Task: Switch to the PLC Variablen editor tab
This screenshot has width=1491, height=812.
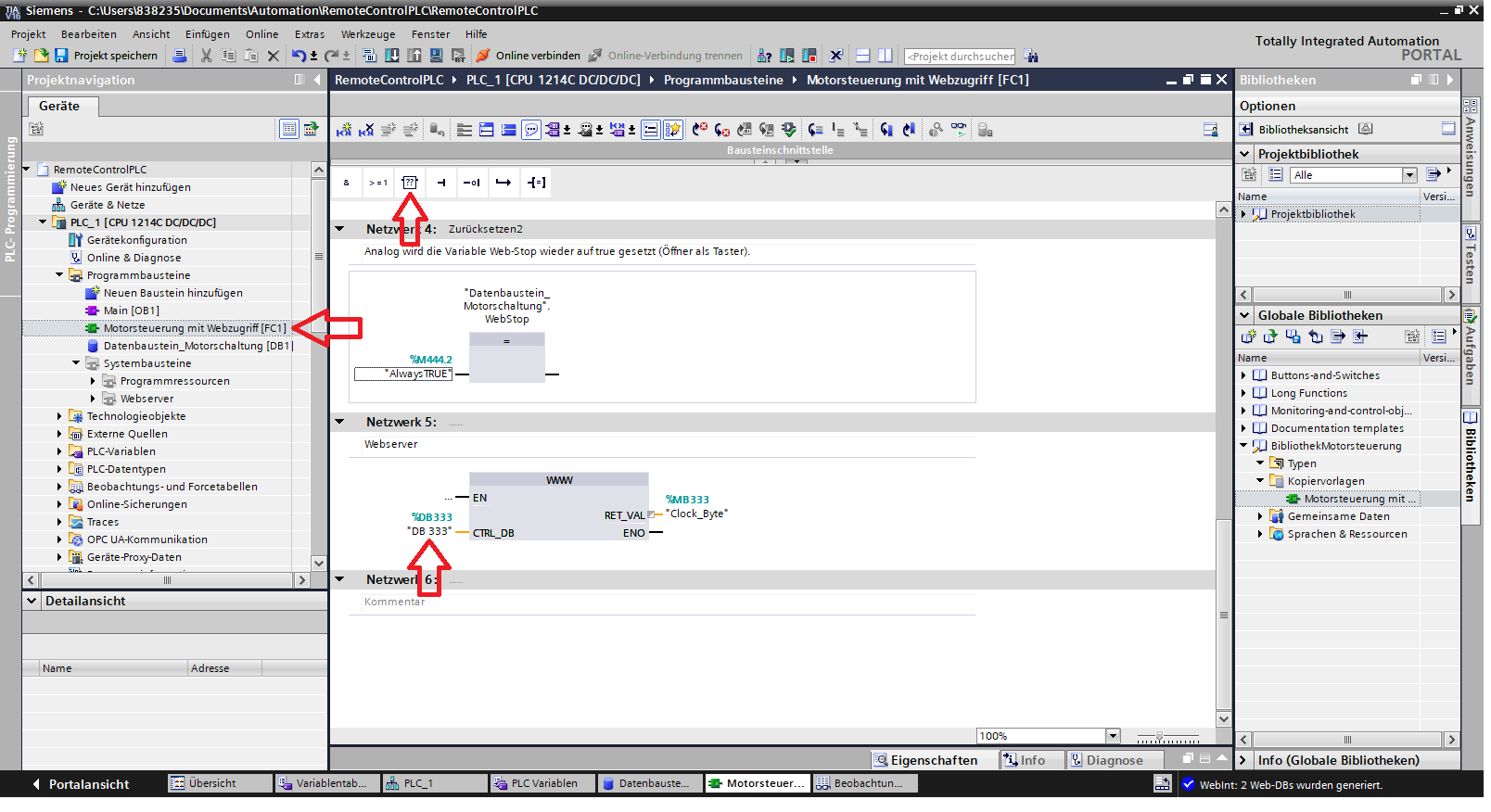Action: pyautogui.click(x=542, y=783)
